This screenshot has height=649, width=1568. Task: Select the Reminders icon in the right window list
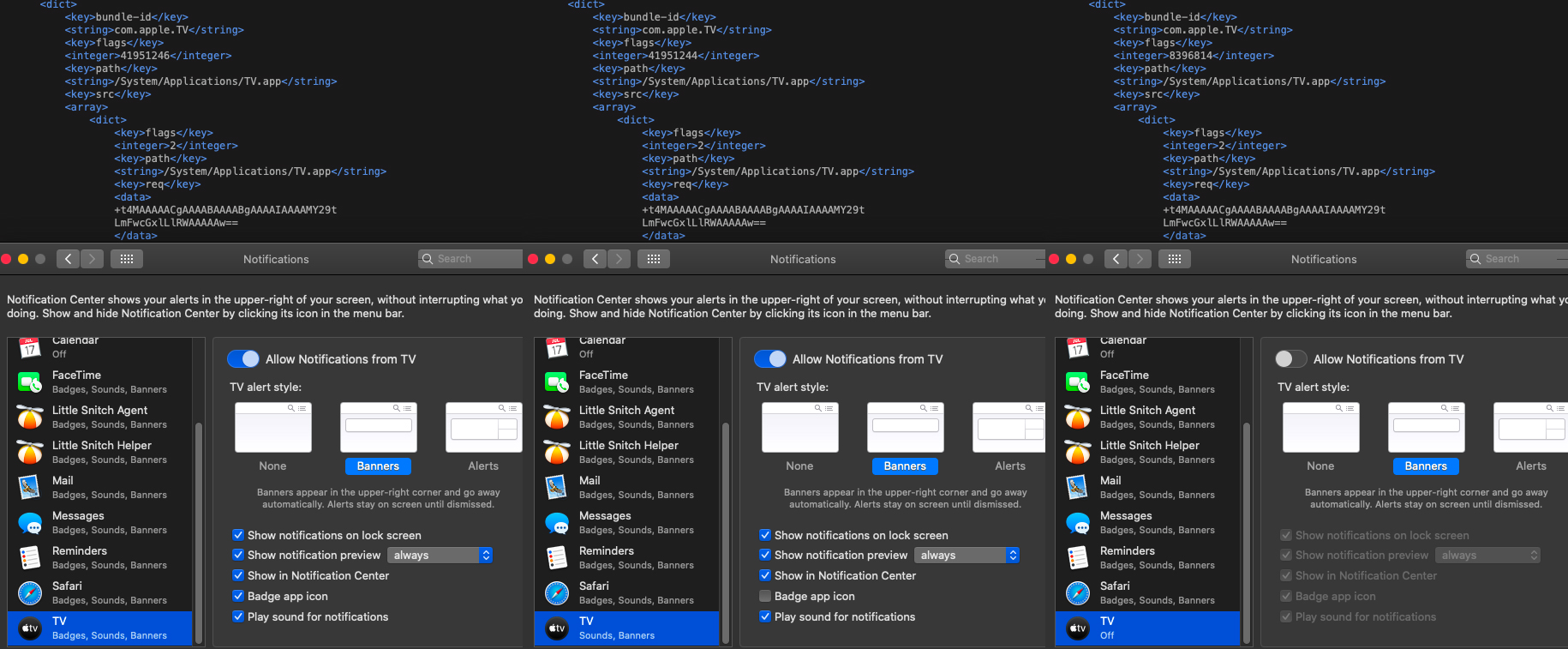[x=1078, y=558]
